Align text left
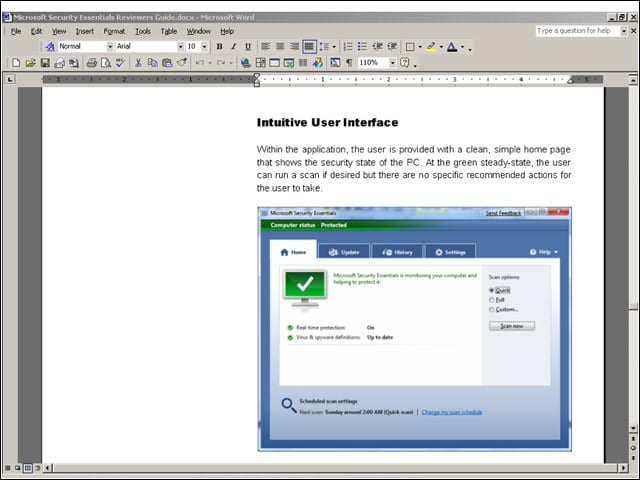The image size is (640, 480). click(x=266, y=47)
